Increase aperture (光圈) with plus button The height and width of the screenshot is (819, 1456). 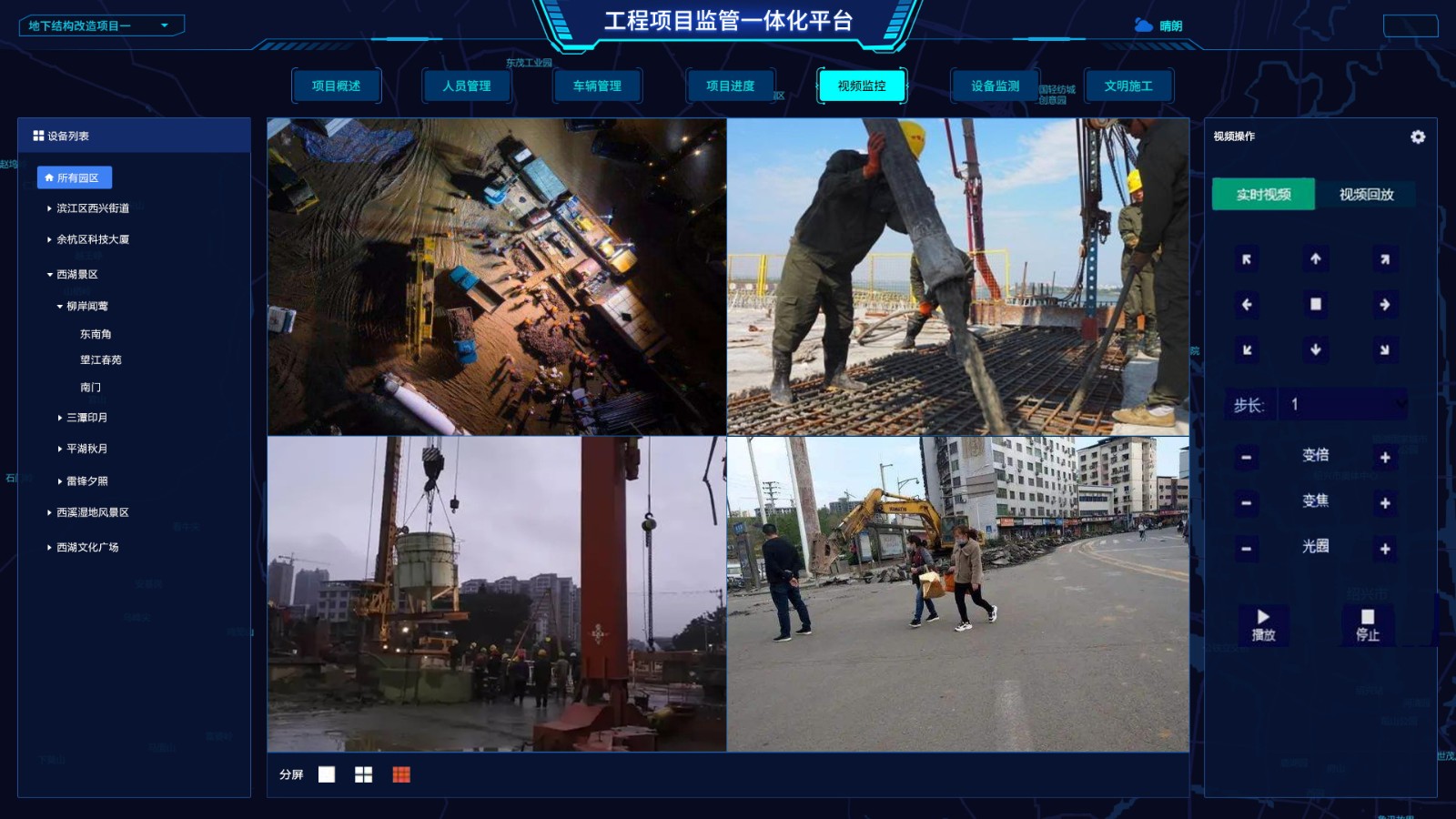click(x=1385, y=549)
